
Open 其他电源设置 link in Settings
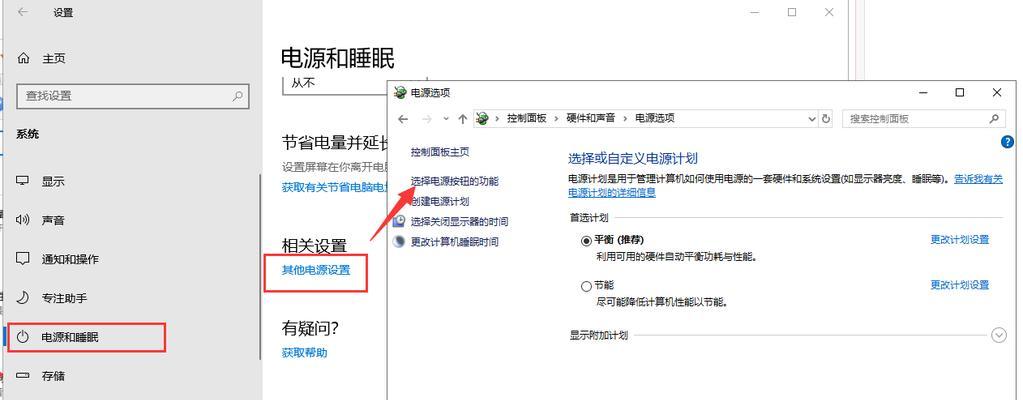point(316,270)
